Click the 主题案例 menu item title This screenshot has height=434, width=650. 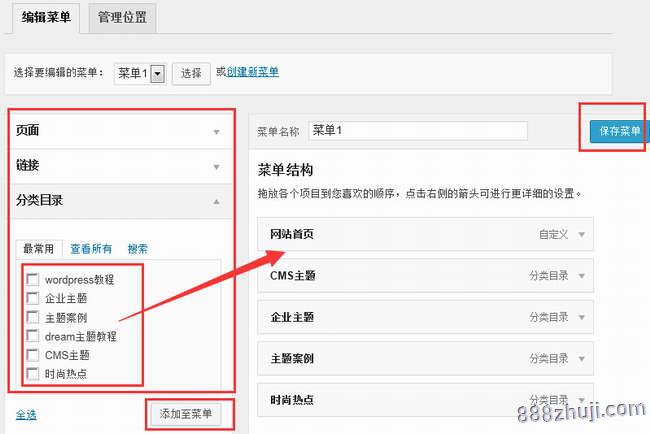coord(292,359)
